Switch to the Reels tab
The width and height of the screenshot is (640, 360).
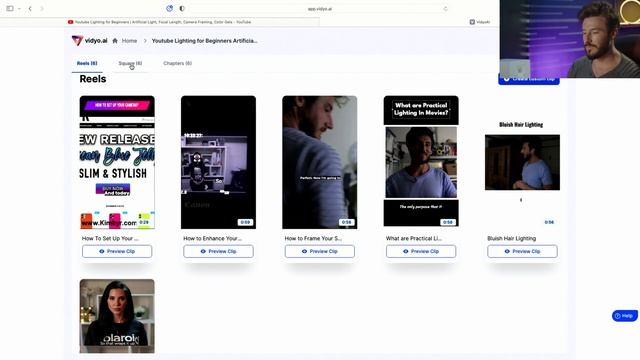pyautogui.click(x=87, y=63)
